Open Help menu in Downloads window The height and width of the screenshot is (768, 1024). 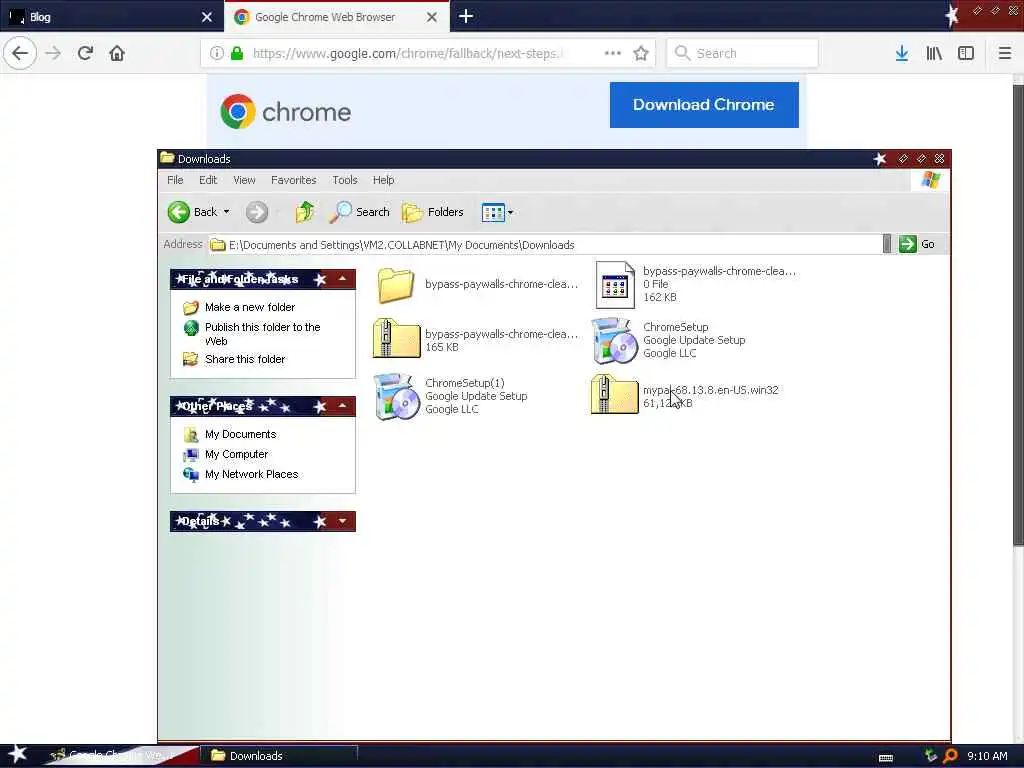click(383, 180)
